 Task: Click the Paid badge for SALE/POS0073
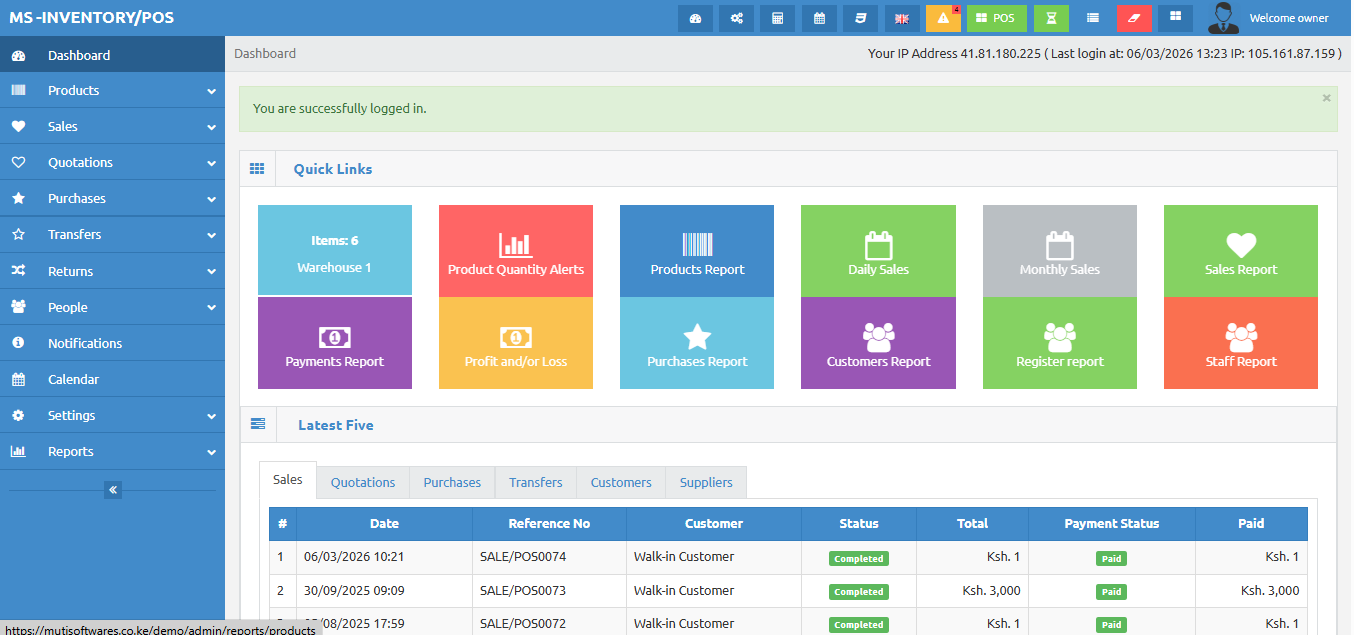(x=1111, y=592)
